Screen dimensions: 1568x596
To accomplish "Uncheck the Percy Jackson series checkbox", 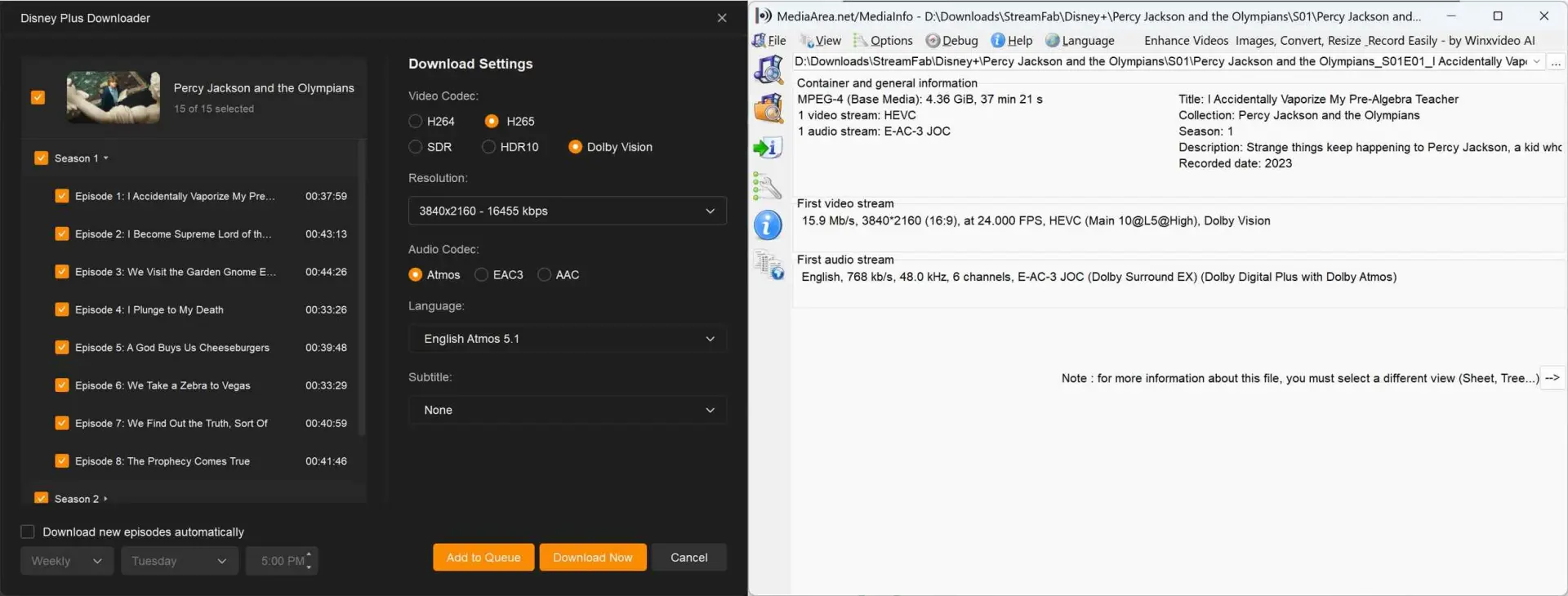I will (38, 97).
